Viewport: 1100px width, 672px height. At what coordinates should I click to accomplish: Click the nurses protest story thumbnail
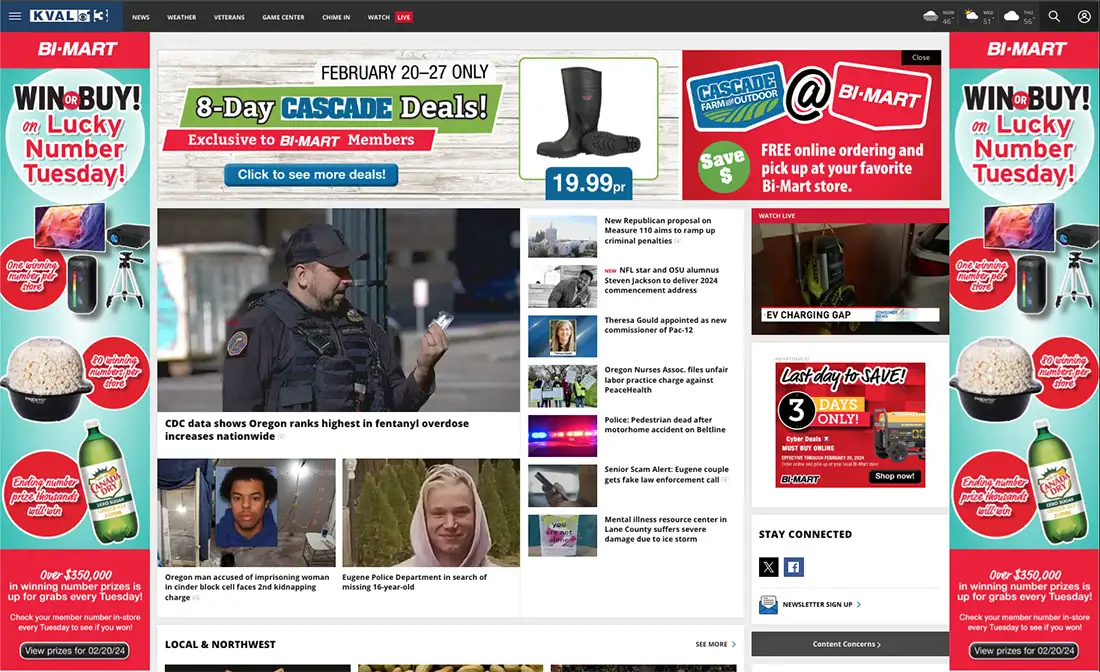point(563,386)
